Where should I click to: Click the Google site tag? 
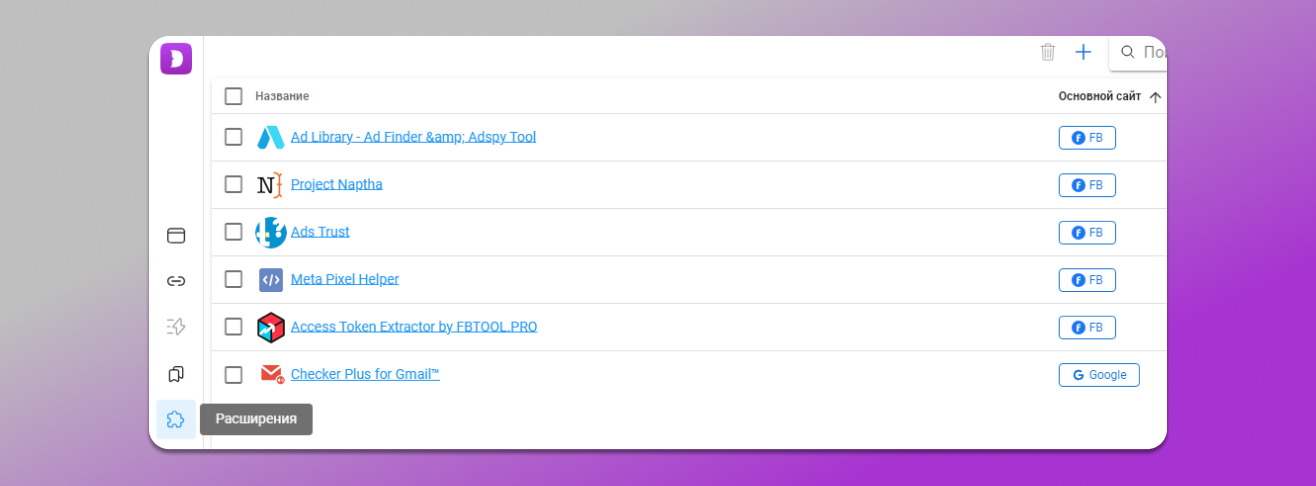pos(1098,375)
